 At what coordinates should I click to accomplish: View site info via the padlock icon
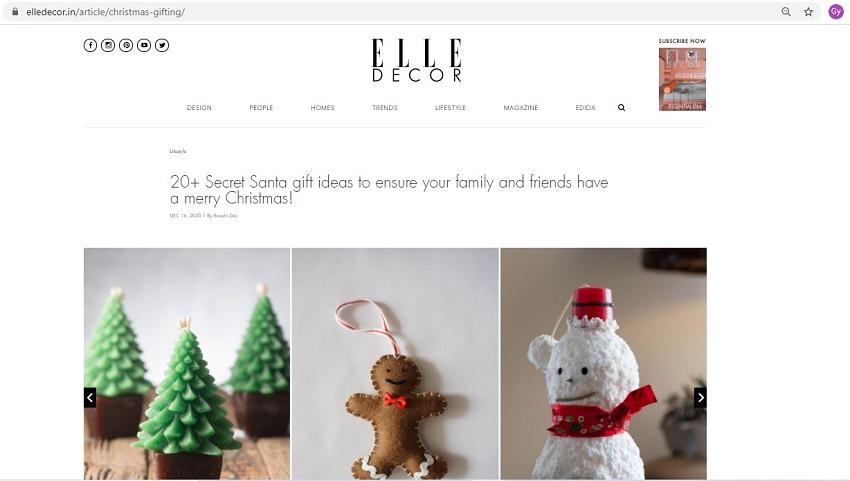point(15,11)
